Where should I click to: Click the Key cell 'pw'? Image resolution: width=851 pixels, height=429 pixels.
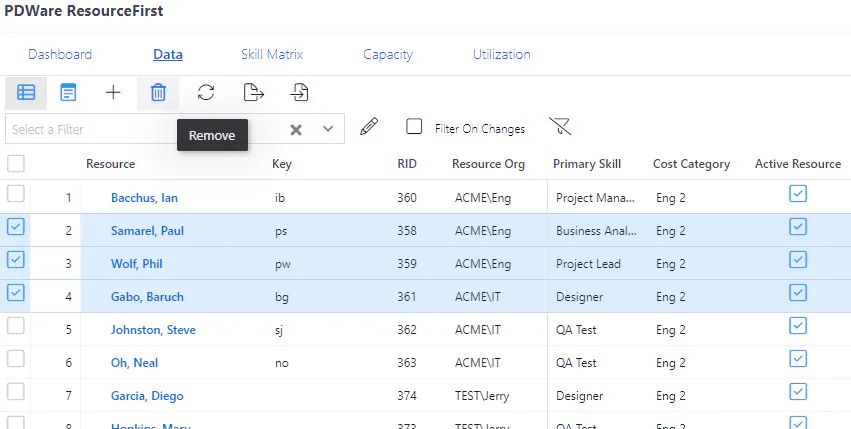tap(283, 264)
